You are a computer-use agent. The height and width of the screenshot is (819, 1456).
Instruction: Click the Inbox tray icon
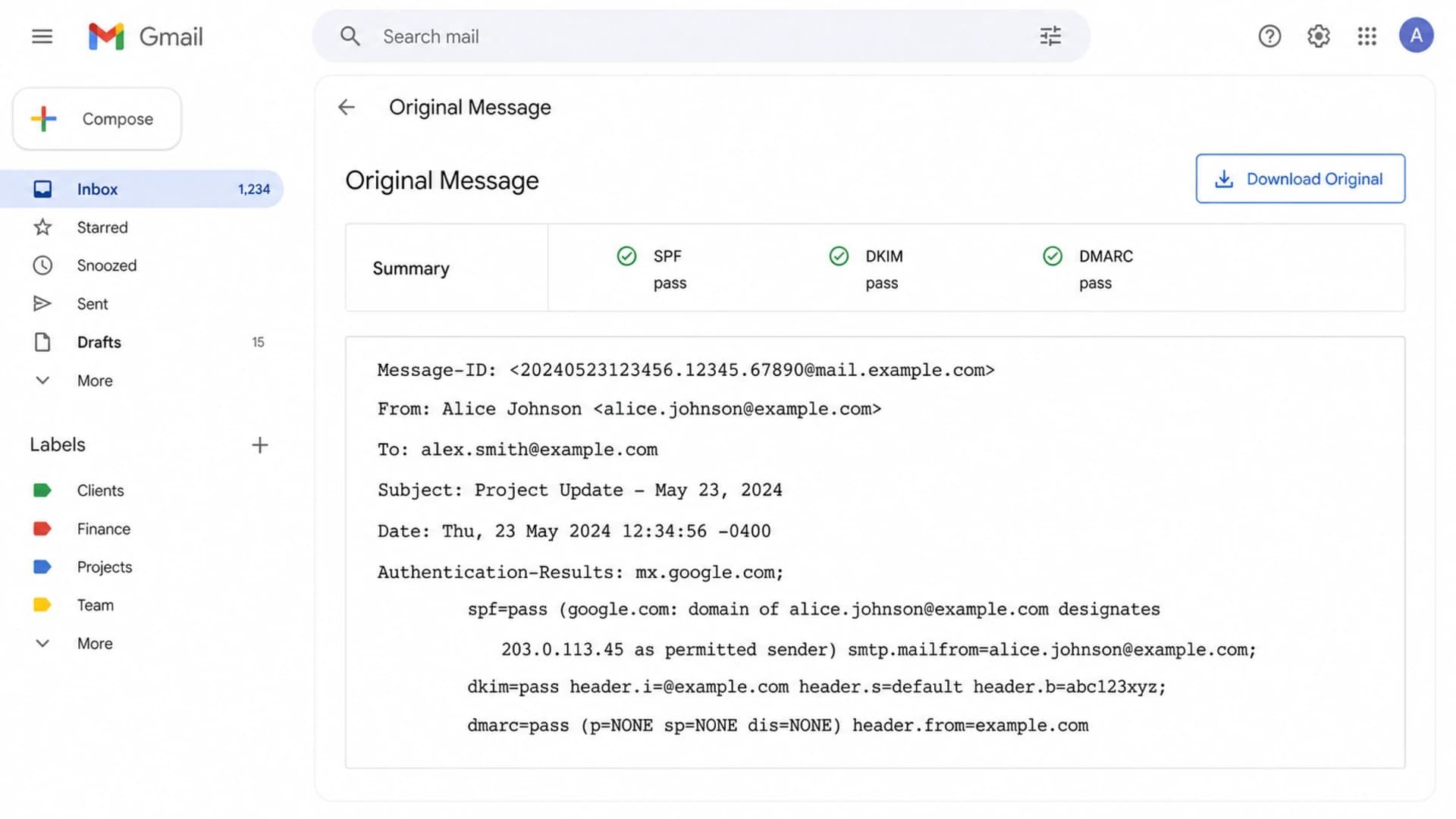tap(42, 189)
